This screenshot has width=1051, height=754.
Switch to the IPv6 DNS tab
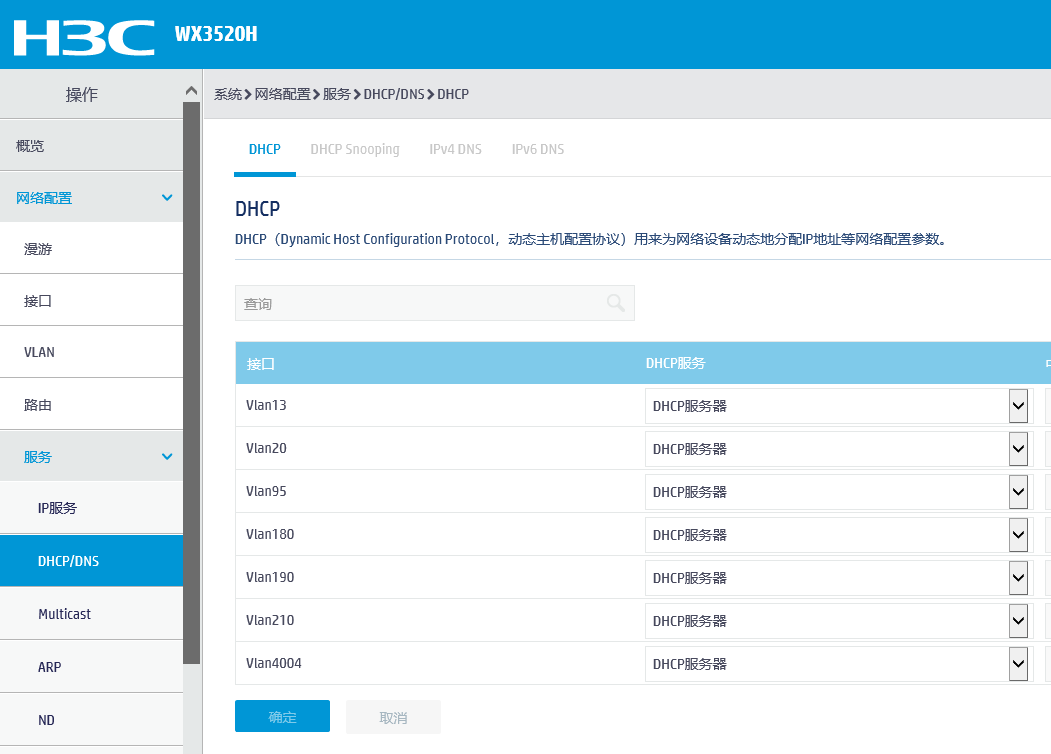coord(538,149)
